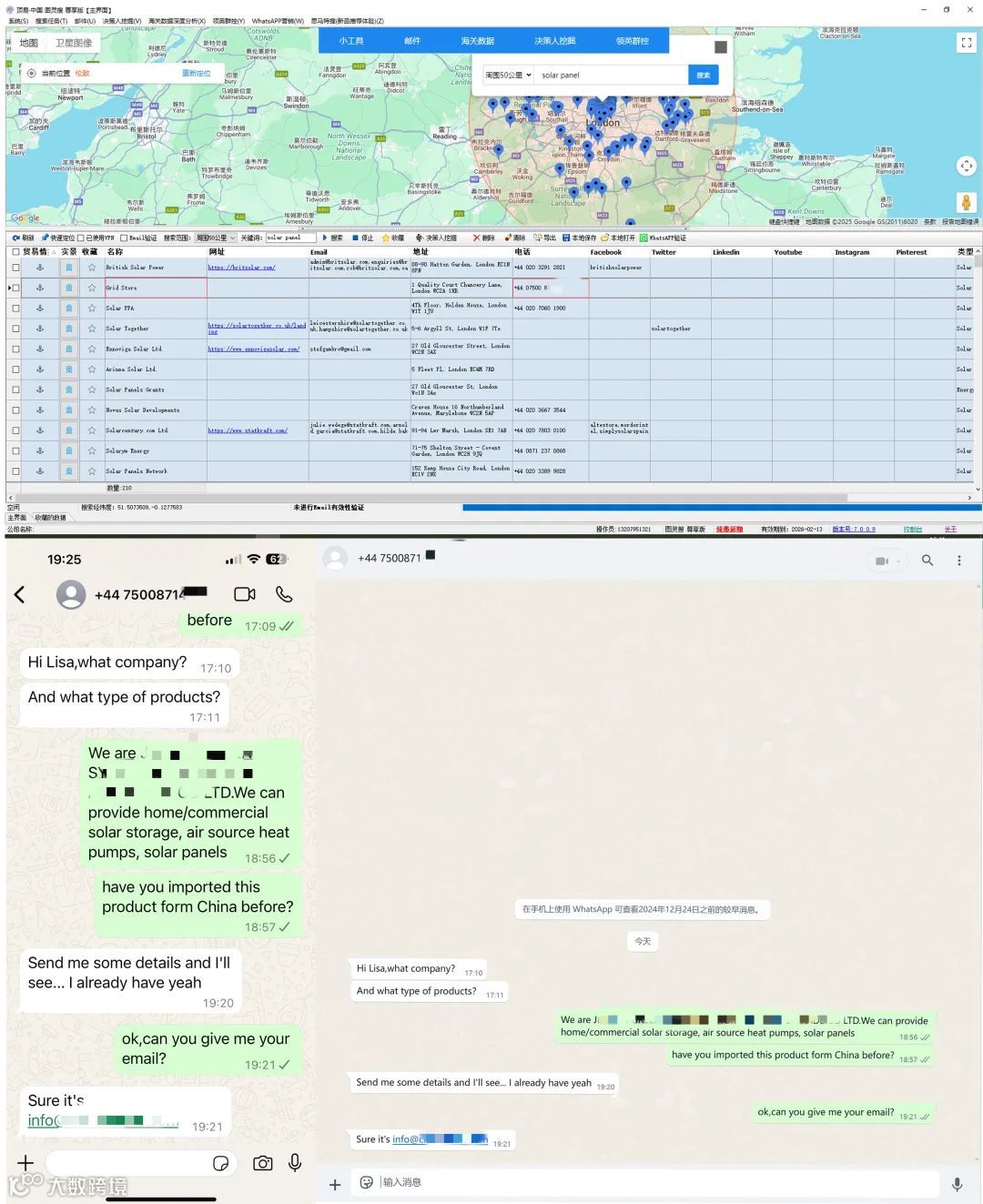
Task: Tap back arrow in phone WhatsApp chat
Action: (x=20, y=594)
